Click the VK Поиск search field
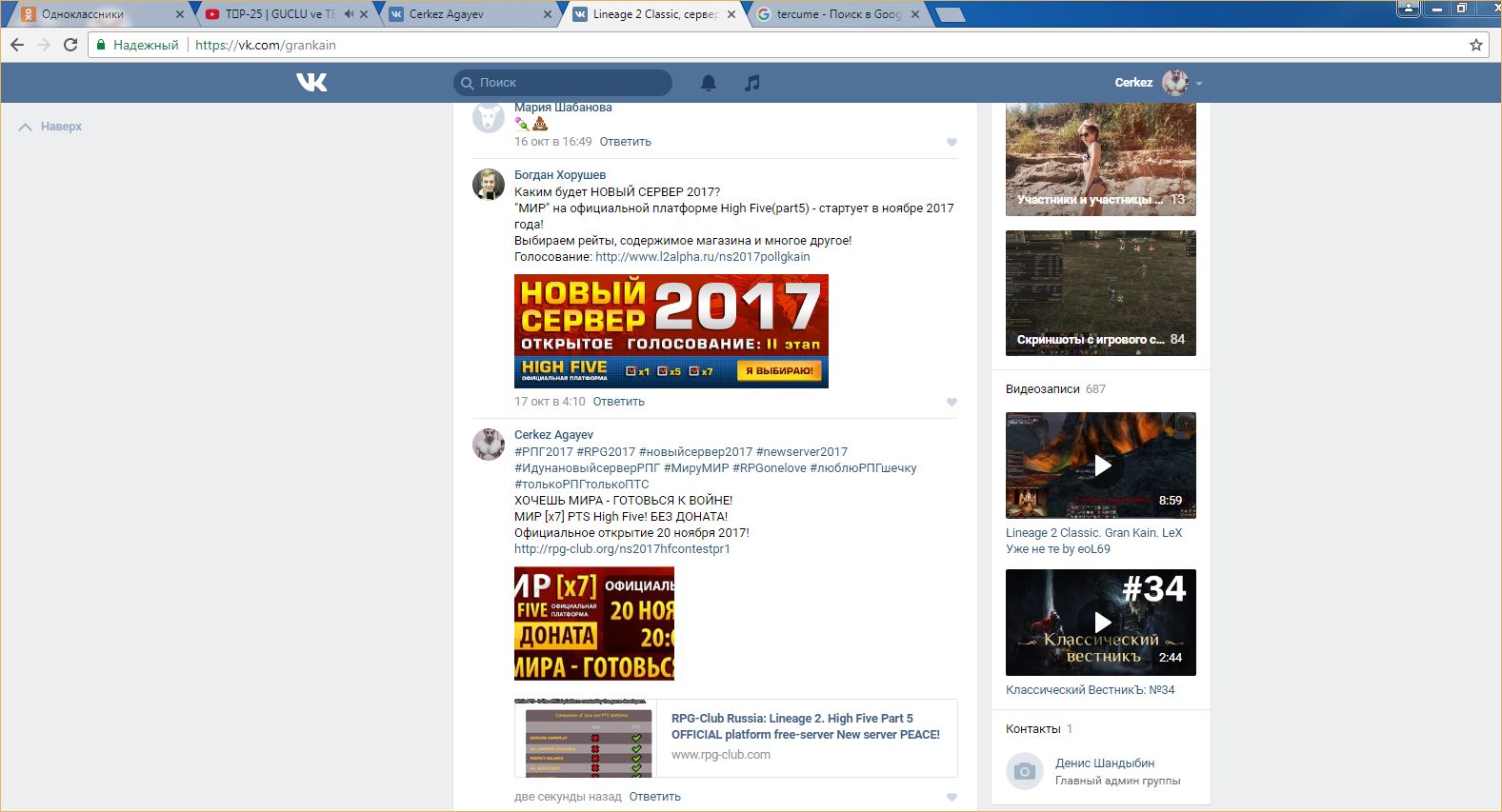This screenshot has height=812, width=1502. click(x=563, y=83)
